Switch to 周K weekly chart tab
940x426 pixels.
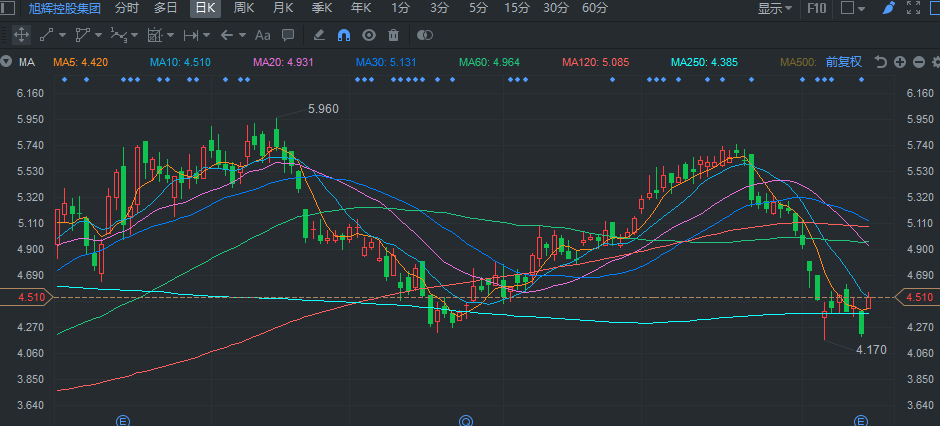pyautogui.click(x=244, y=8)
